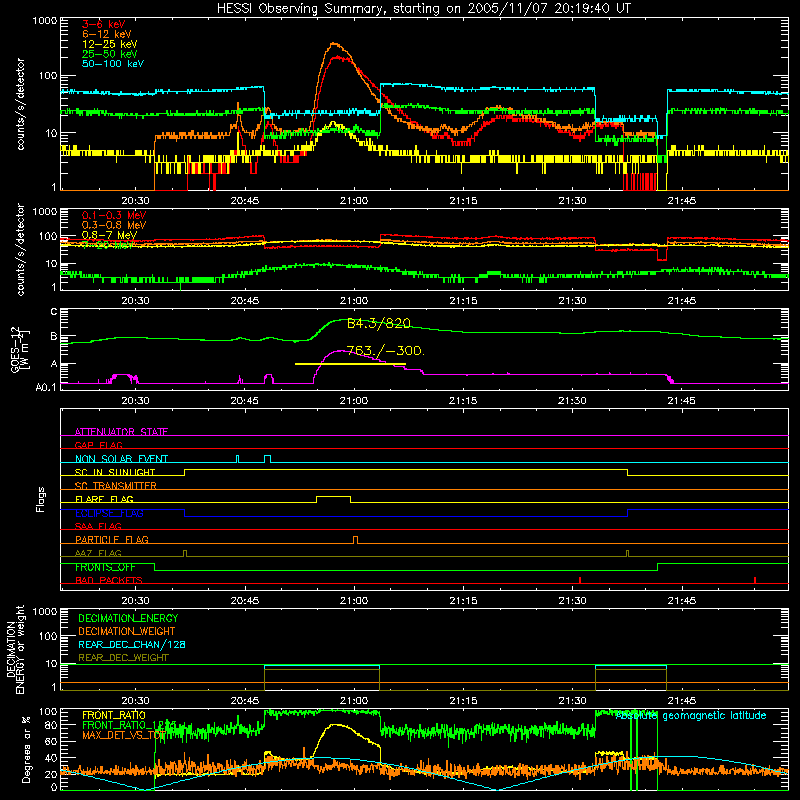Click 21:15 tick label under the GOES panel
The width and height of the screenshot is (800, 800).
point(463,401)
